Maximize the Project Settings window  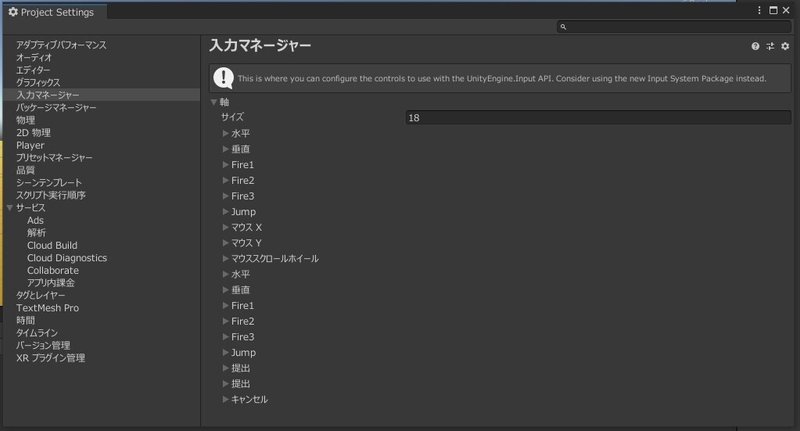[x=773, y=10]
